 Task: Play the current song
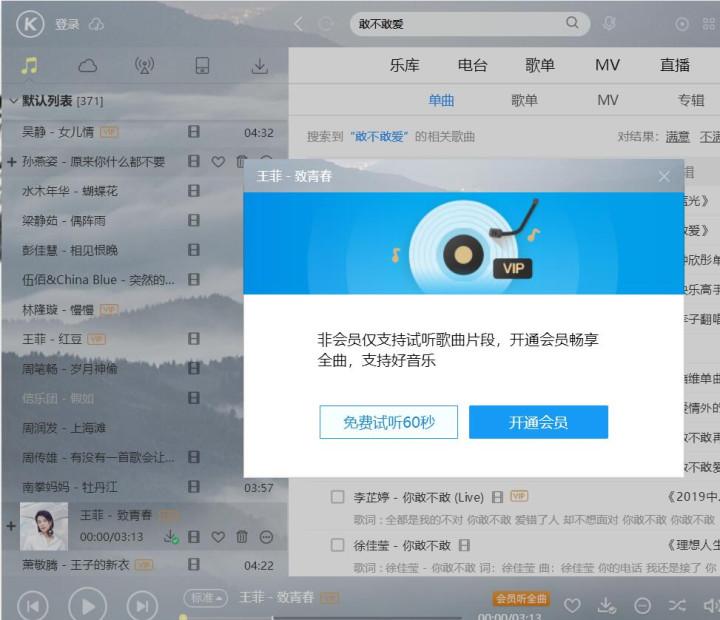pyautogui.click(x=87, y=605)
